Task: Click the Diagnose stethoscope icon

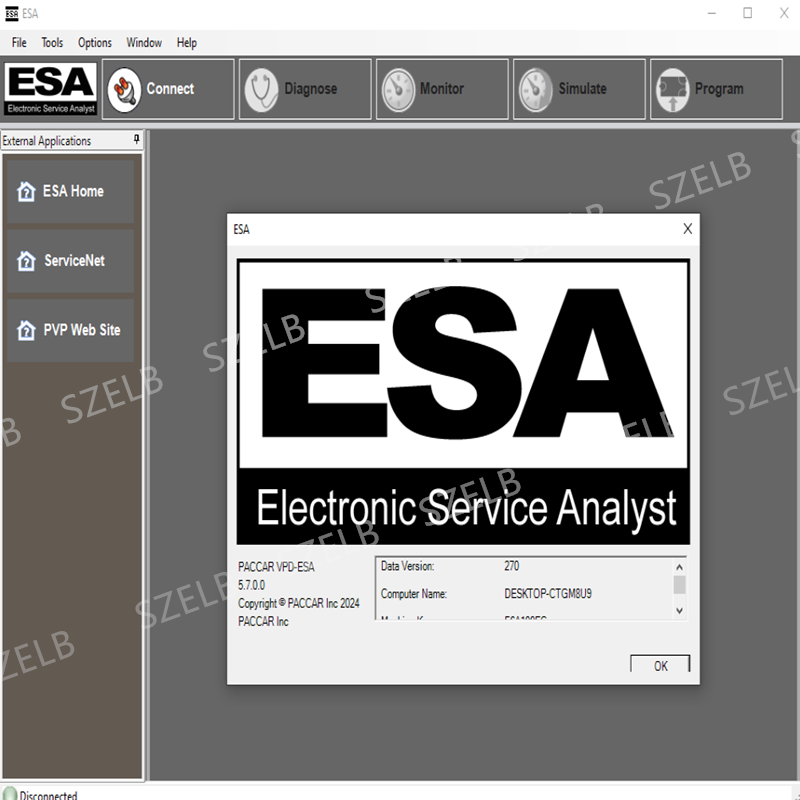Action: pyautogui.click(x=261, y=90)
